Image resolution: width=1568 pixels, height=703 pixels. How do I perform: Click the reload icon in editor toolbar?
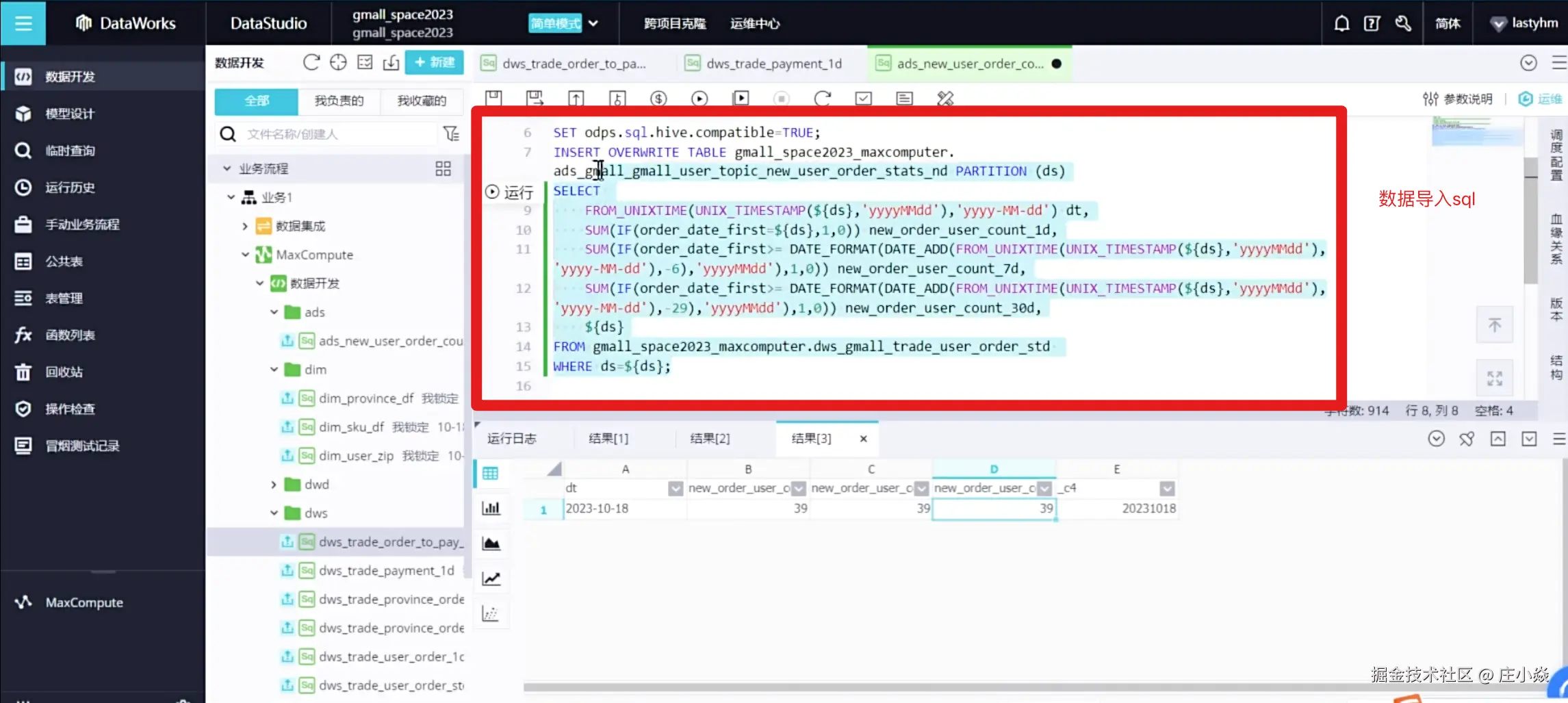pyautogui.click(x=823, y=98)
